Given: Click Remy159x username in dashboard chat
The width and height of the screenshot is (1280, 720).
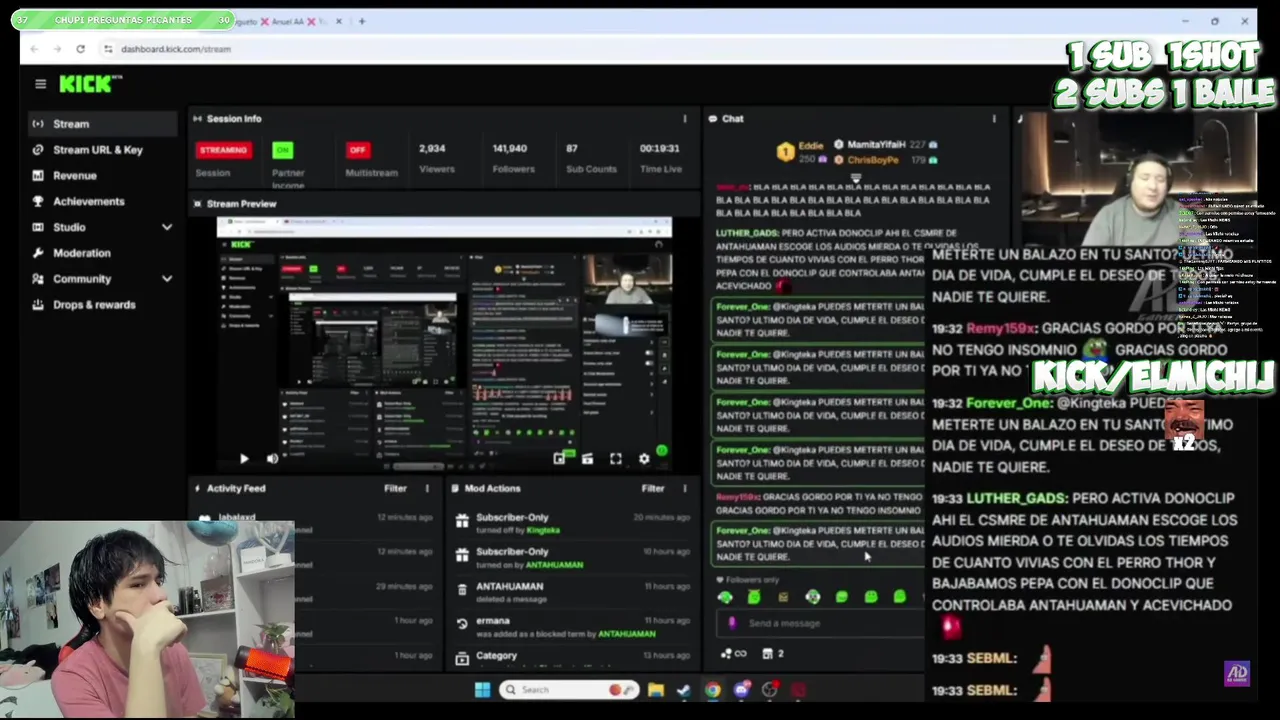Looking at the screenshot, I should (x=738, y=497).
